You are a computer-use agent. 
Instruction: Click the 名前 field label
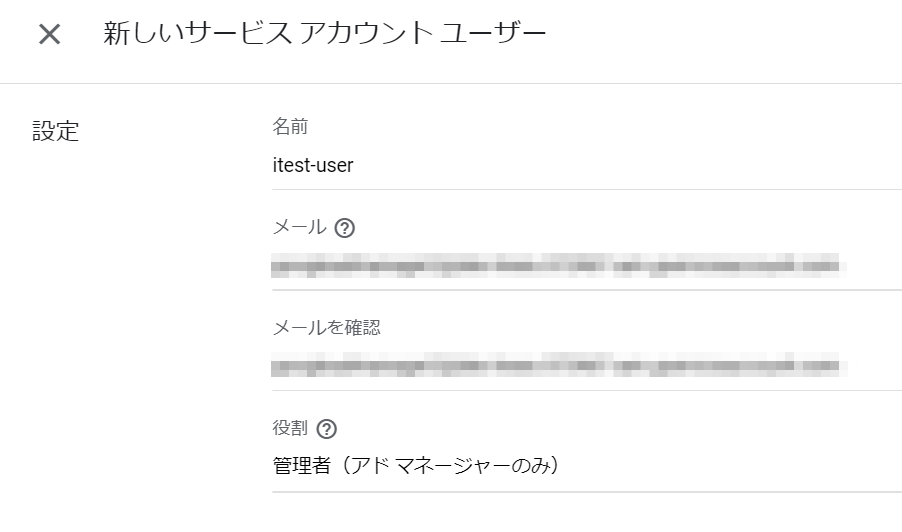pos(290,127)
